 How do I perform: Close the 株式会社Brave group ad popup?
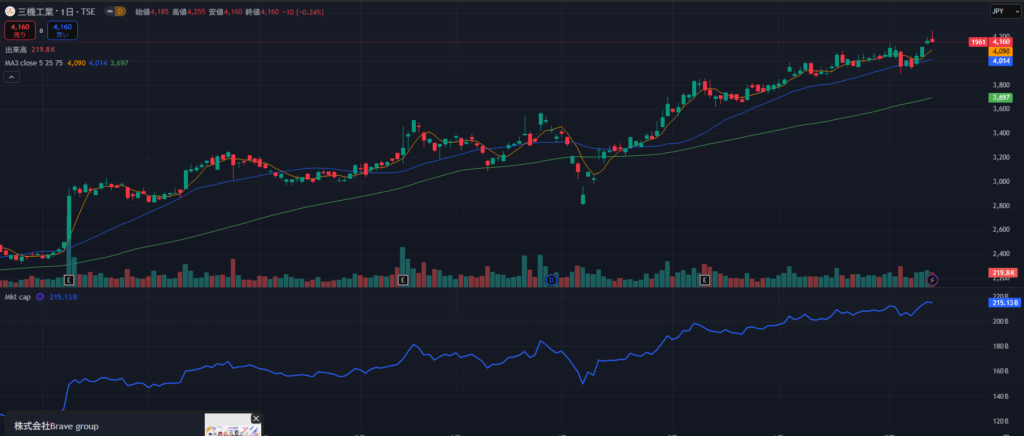(256, 418)
